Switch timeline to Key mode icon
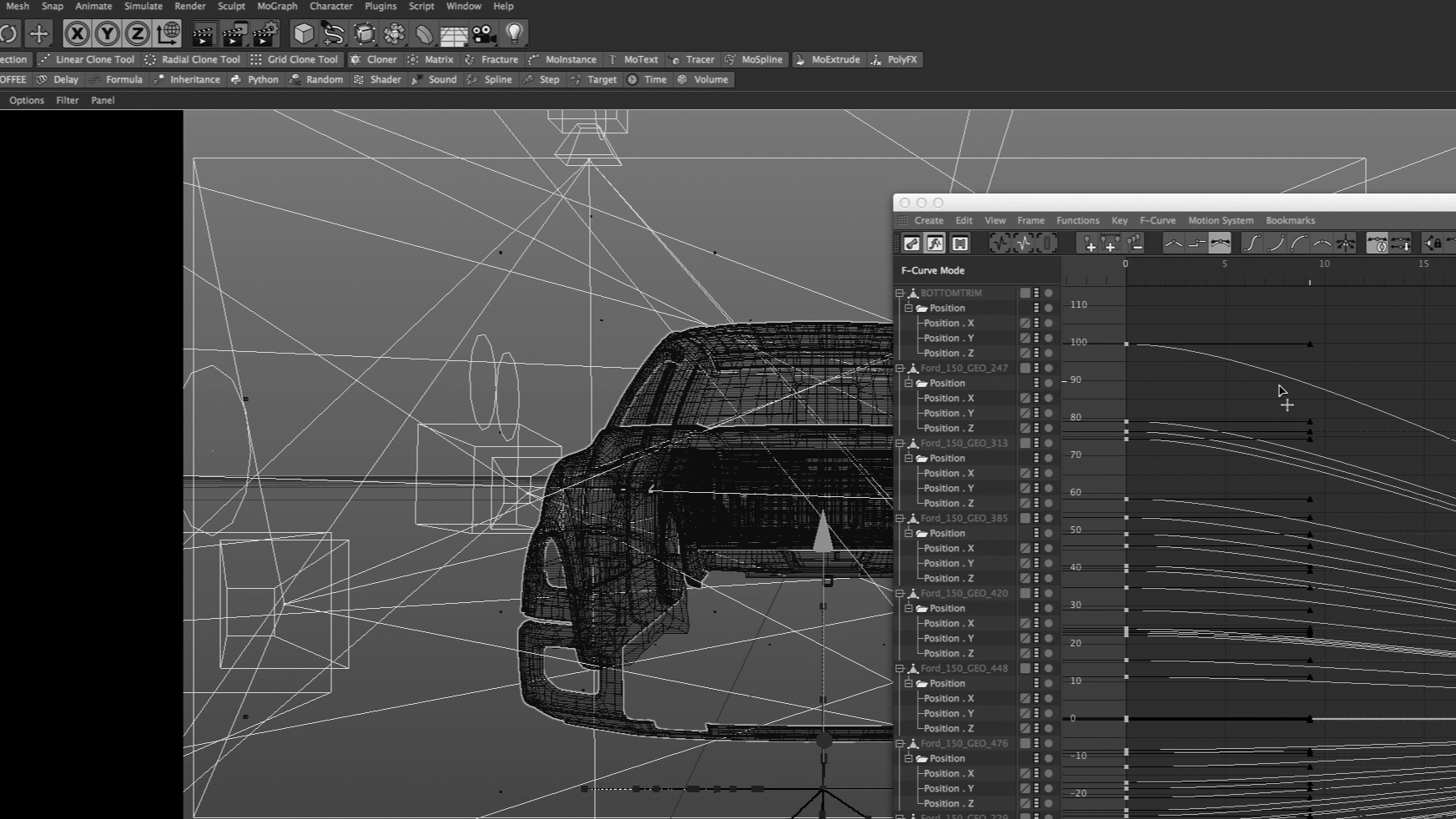The height and width of the screenshot is (819, 1456). (911, 244)
